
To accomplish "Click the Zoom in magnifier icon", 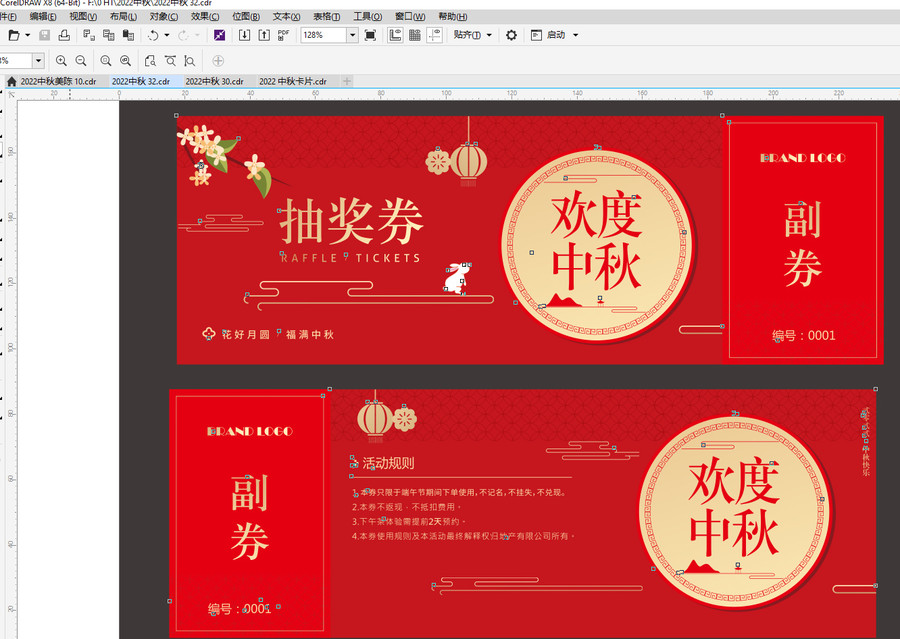I will coord(61,60).
